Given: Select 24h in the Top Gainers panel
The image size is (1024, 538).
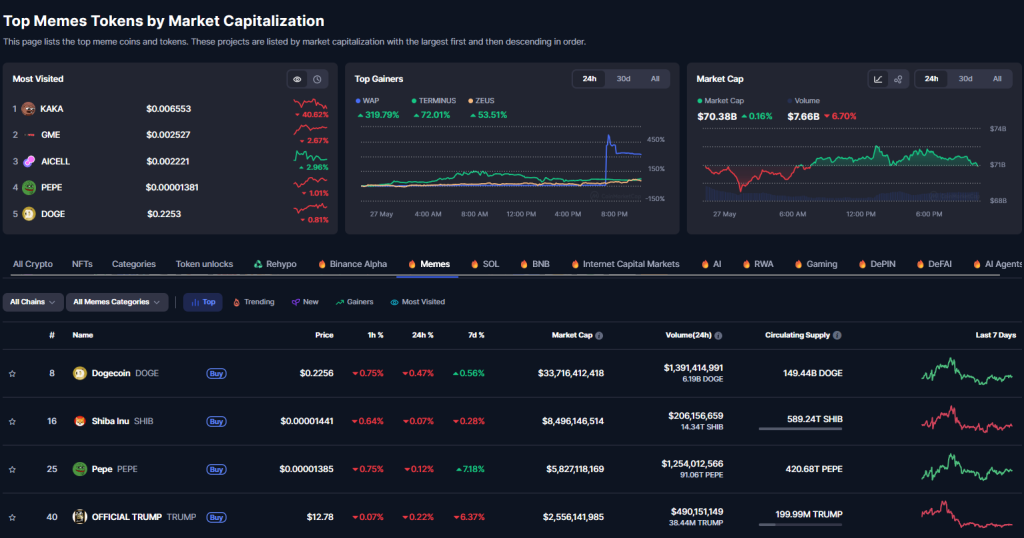Looking at the screenshot, I should click(x=589, y=79).
